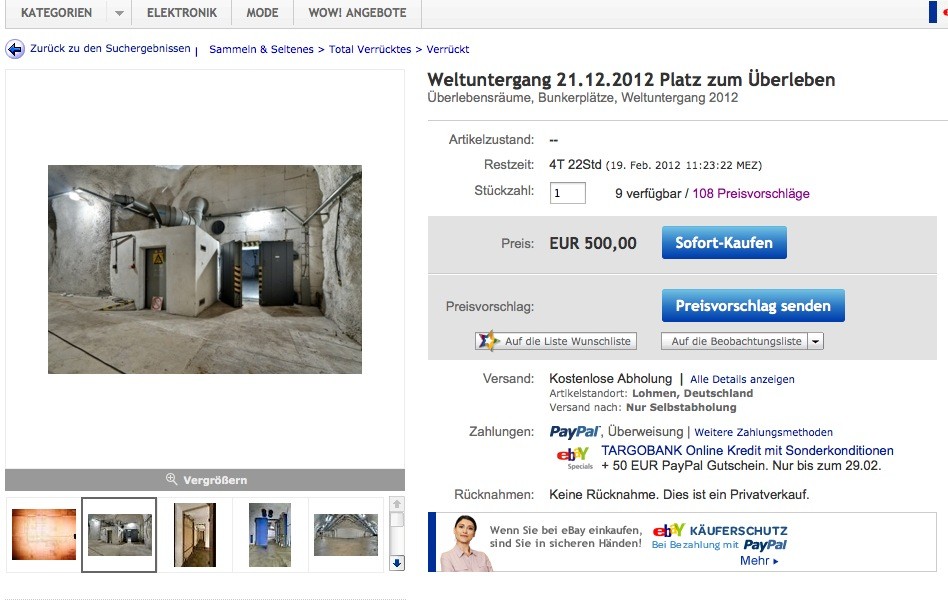Viewport: 948px width, 603px height.
Task: Click the Preisvorschlag senden button
Action: tap(753, 305)
